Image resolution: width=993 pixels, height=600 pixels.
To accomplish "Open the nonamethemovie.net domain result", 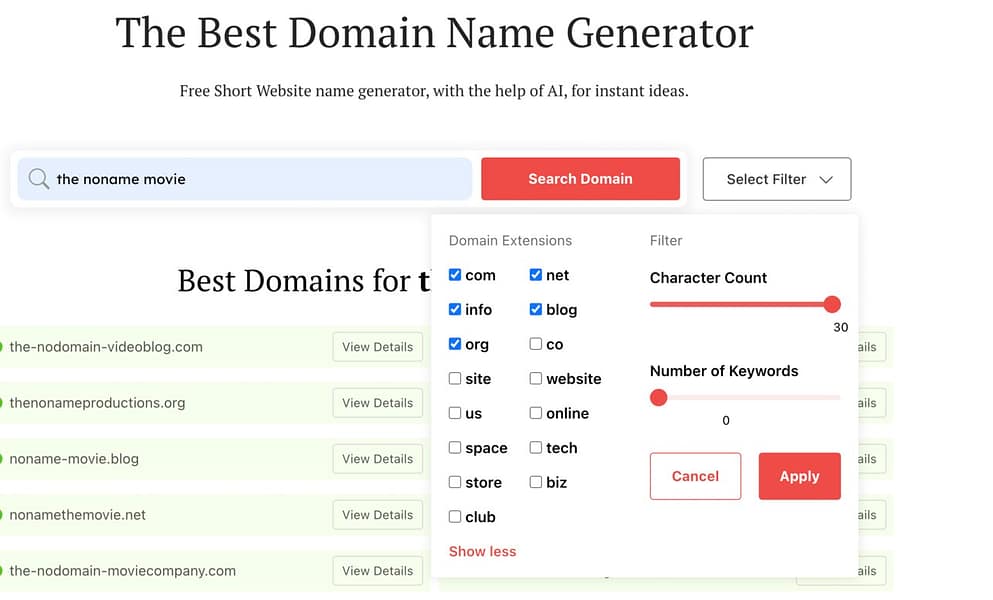I will coord(77,515).
